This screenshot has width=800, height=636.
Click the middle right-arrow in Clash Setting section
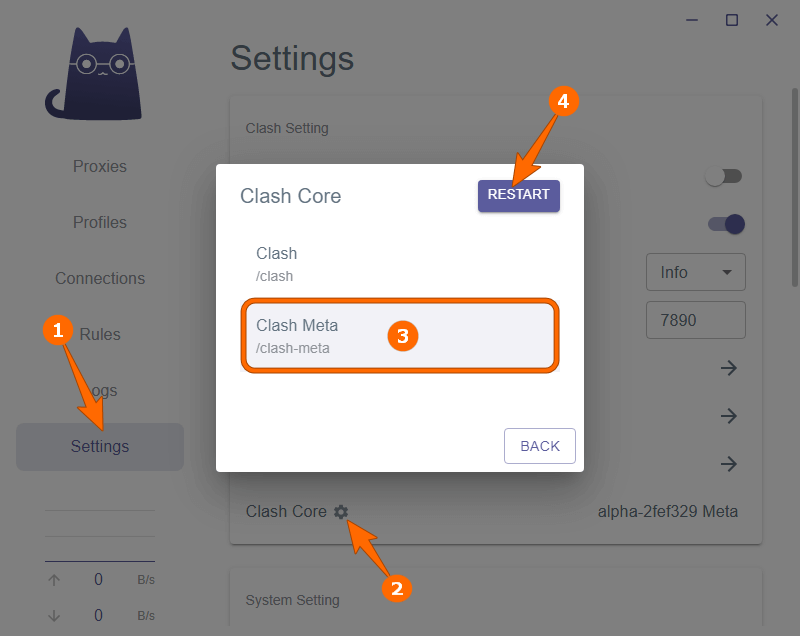coord(729,416)
